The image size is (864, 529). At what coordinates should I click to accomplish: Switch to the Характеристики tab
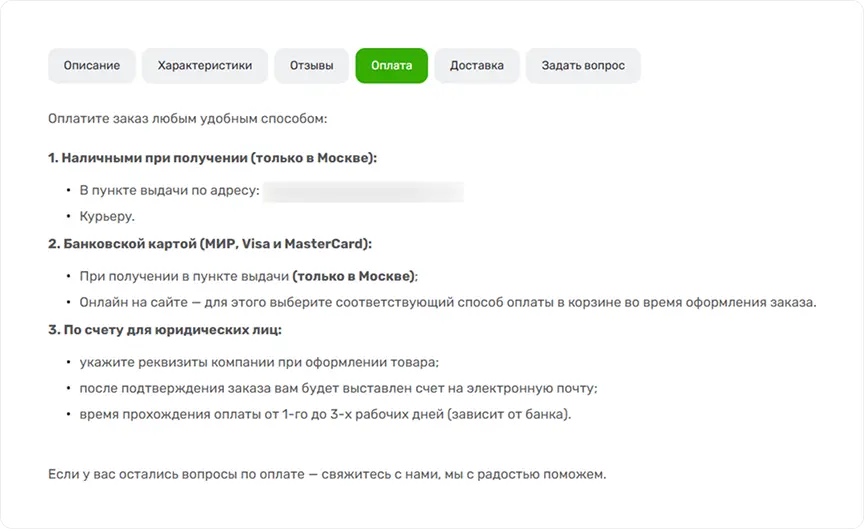coord(205,66)
